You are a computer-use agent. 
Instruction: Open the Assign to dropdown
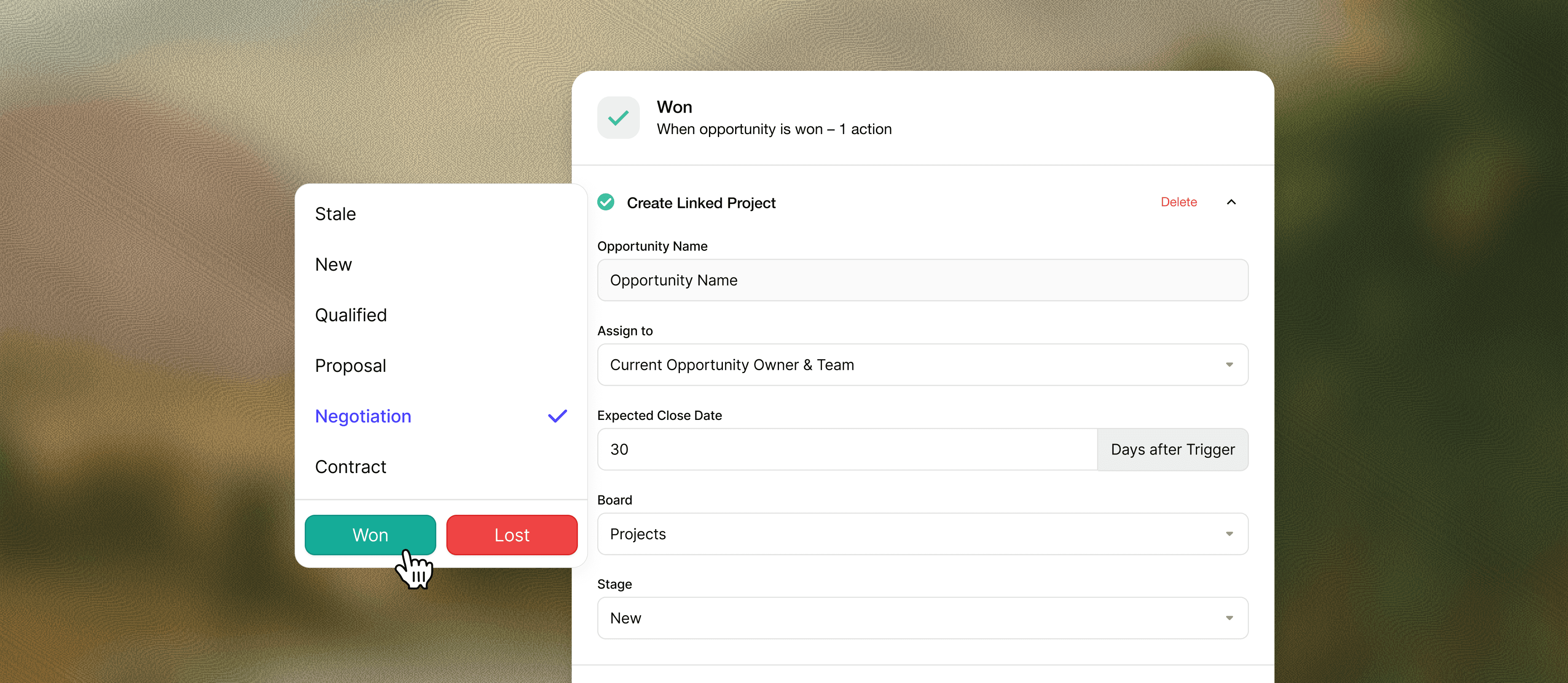click(x=922, y=365)
